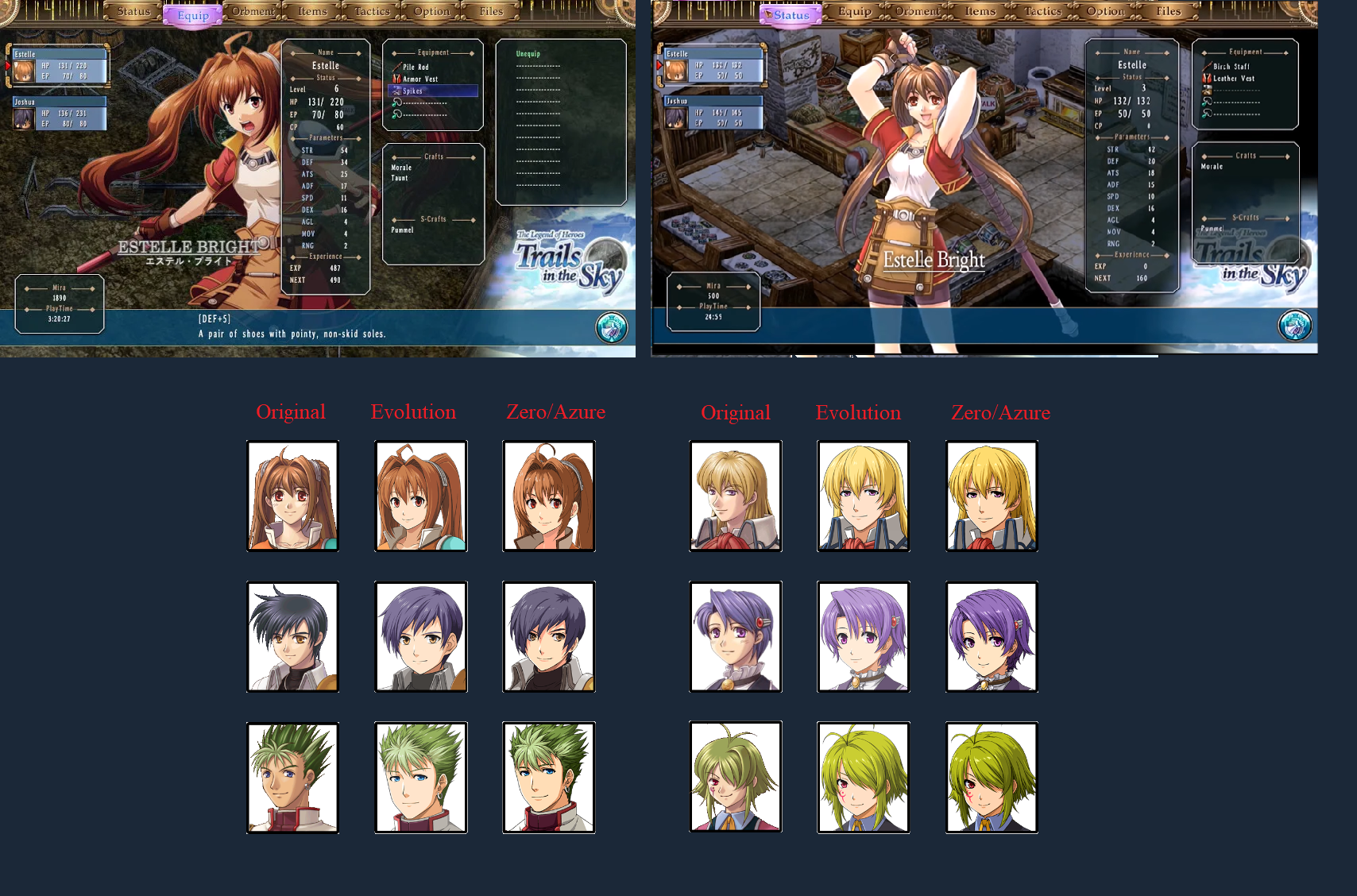Image resolution: width=1357 pixels, height=896 pixels.
Task: Select the Pile Rod weapon entry
Action: (x=416, y=68)
